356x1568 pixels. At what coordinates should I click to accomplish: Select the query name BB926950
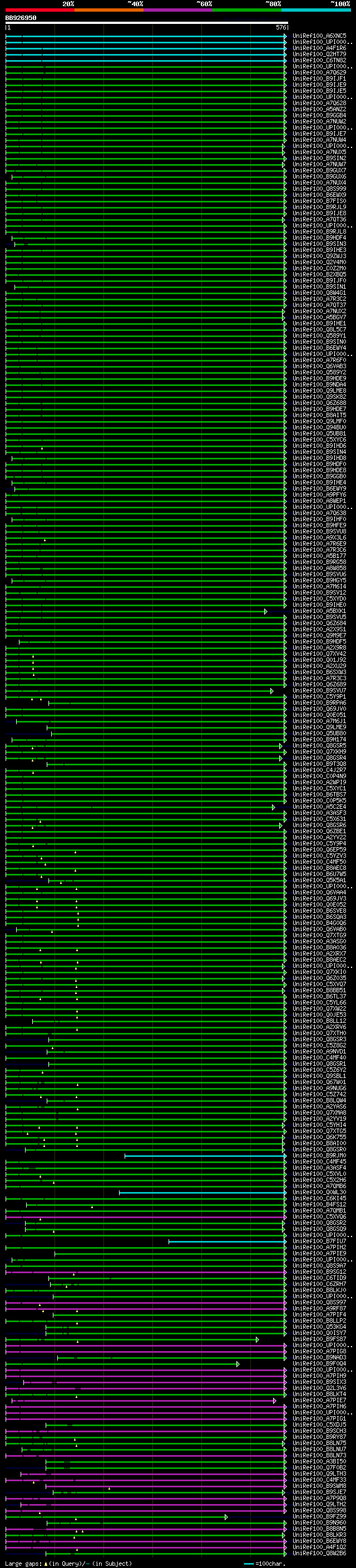[x=21, y=18]
